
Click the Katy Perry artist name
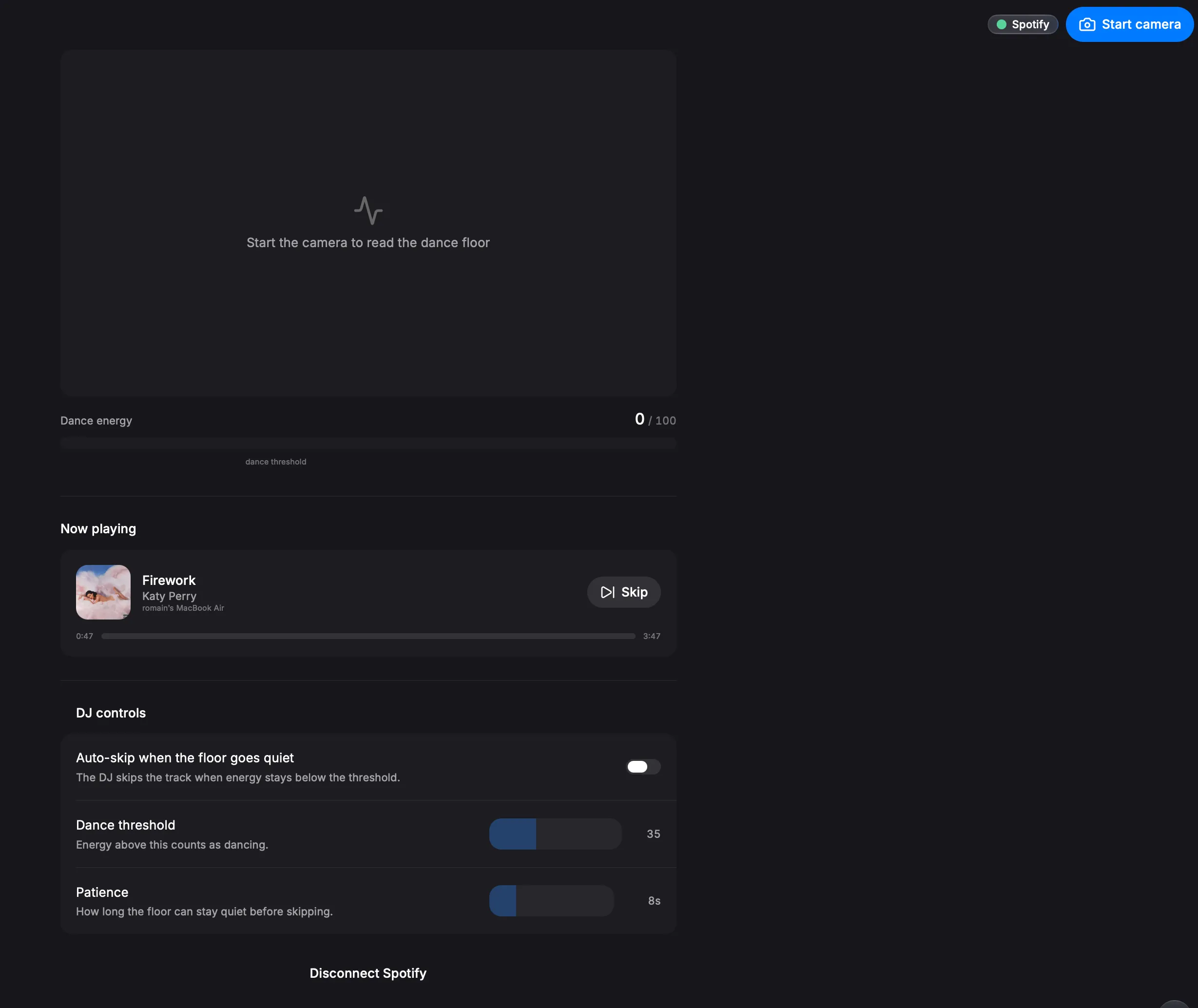[x=169, y=596]
